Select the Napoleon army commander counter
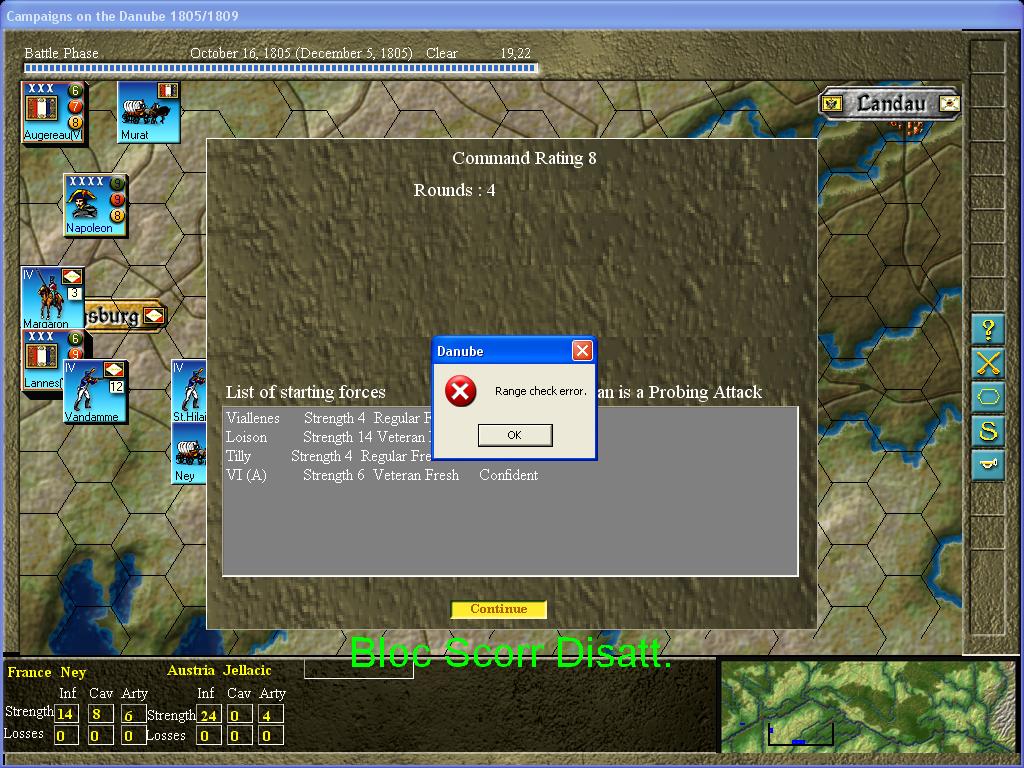Viewport: 1024px width, 768px height. coord(95,205)
